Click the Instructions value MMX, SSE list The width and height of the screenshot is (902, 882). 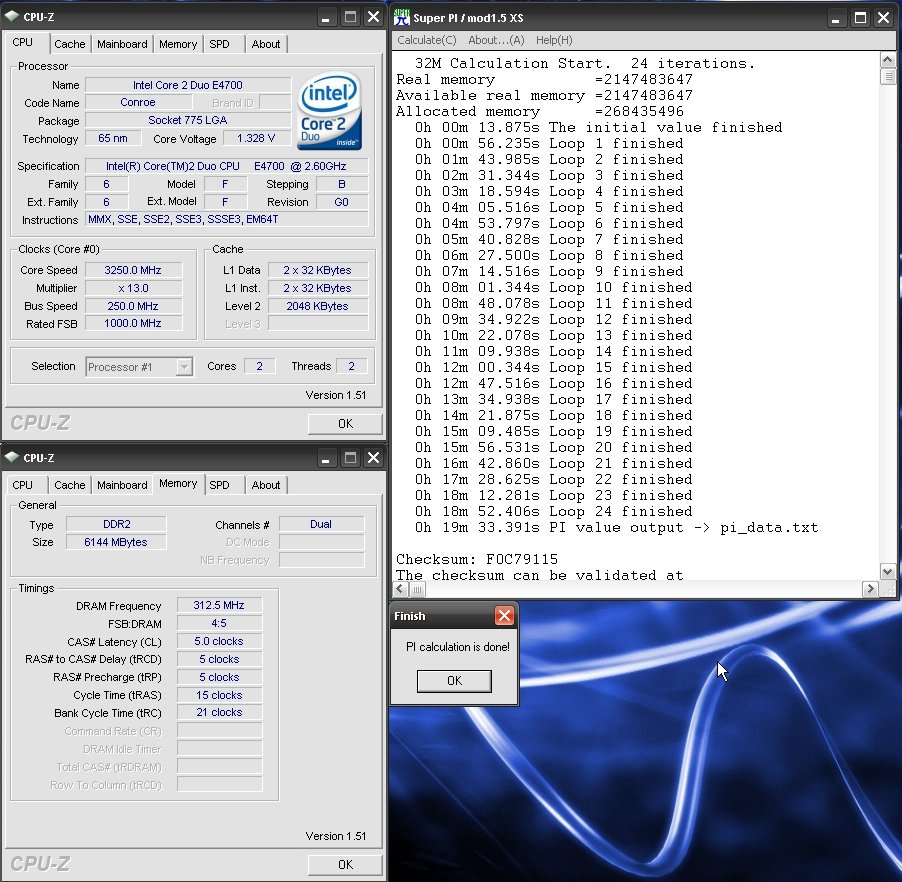click(x=227, y=219)
